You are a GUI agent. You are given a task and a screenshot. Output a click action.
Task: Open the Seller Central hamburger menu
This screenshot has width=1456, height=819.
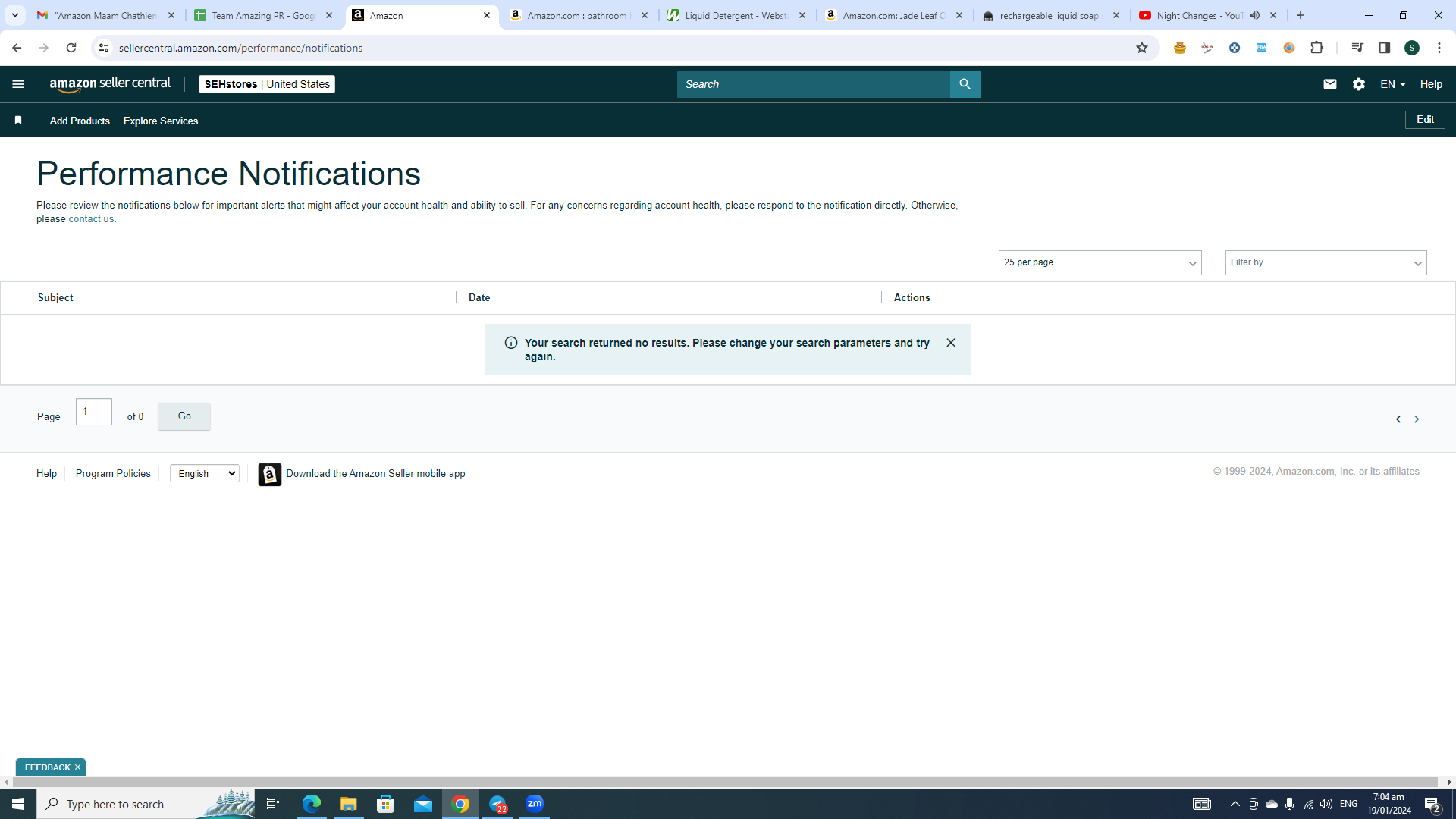point(18,84)
